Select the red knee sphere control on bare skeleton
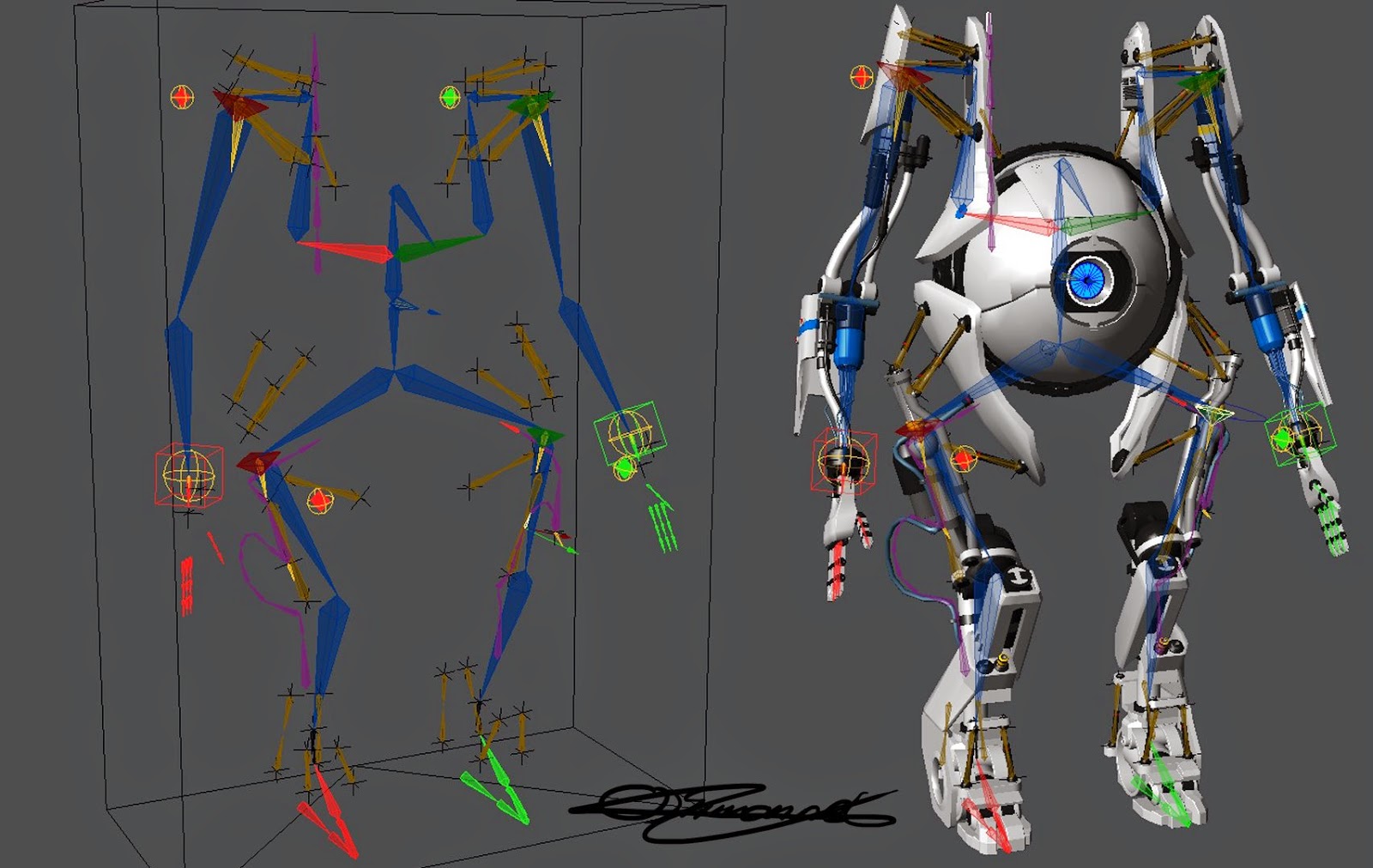 tap(319, 501)
